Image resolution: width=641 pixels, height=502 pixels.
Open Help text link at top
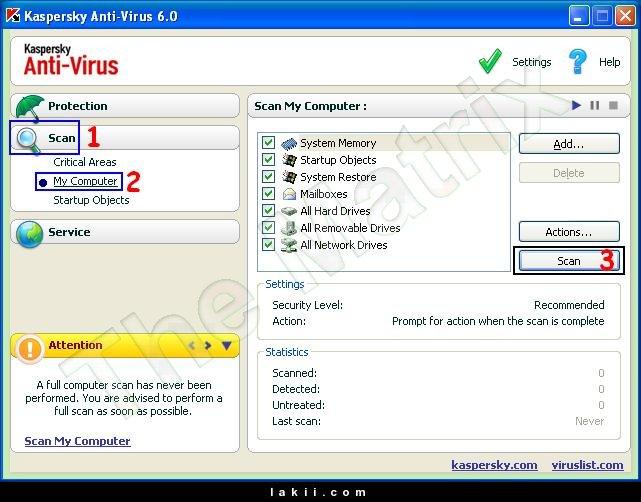point(610,62)
